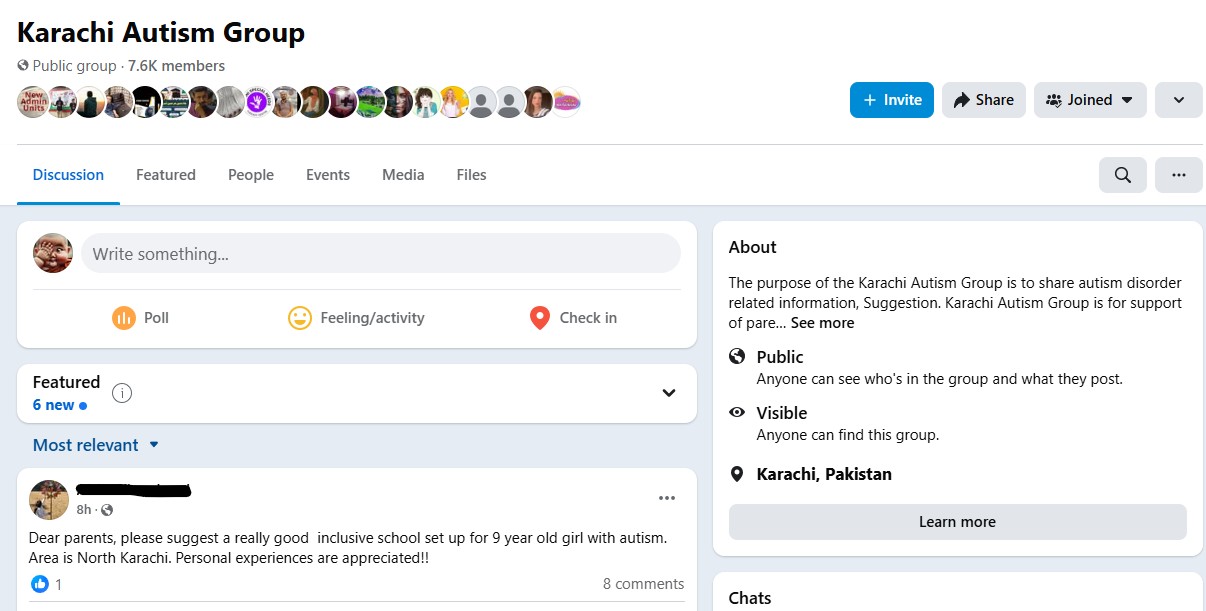Image resolution: width=1206 pixels, height=611 pixels.
Task: Open the post's three-dots menu
Action: click(x=667, y=498)
